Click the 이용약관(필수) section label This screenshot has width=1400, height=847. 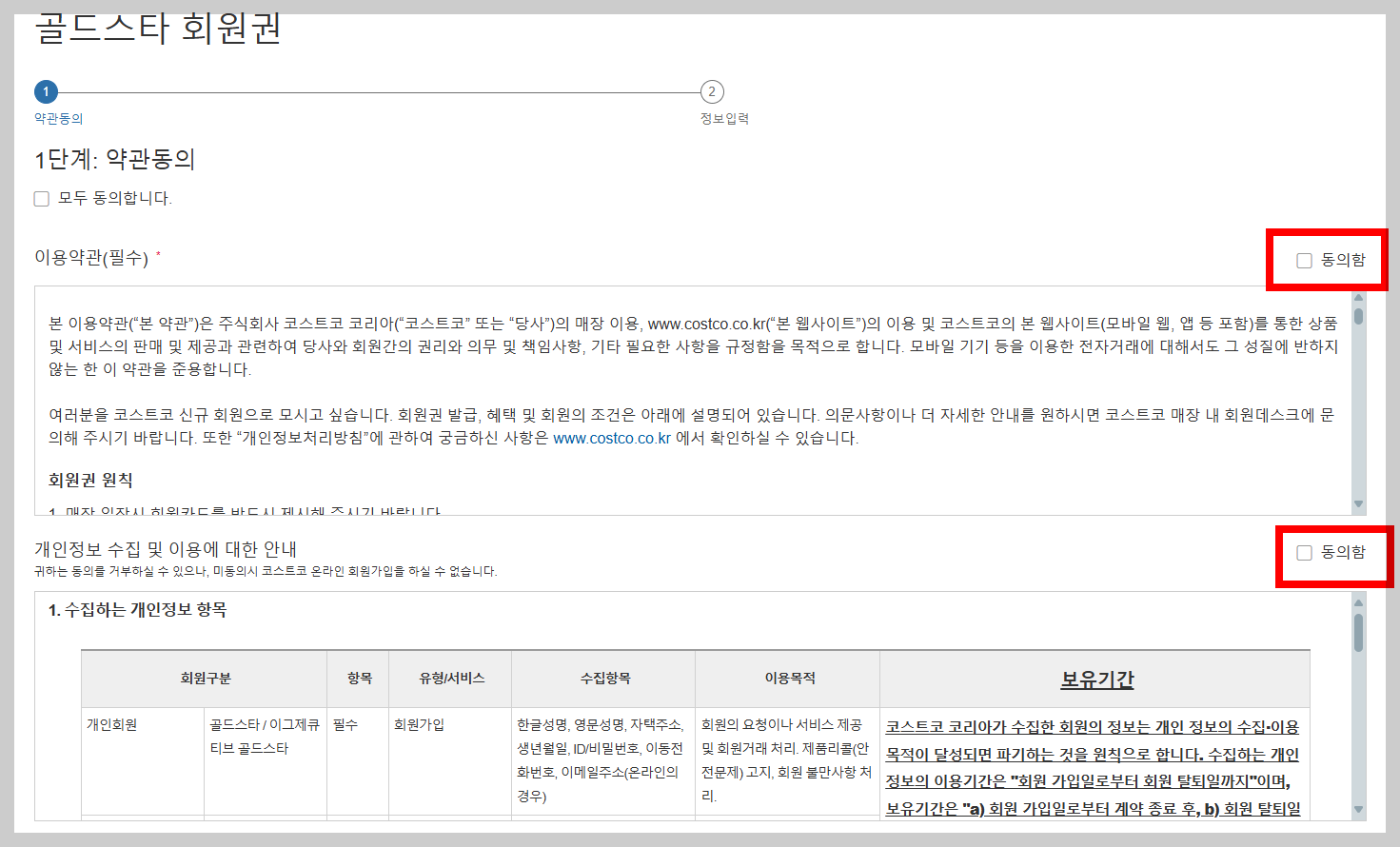click(91, 258)
